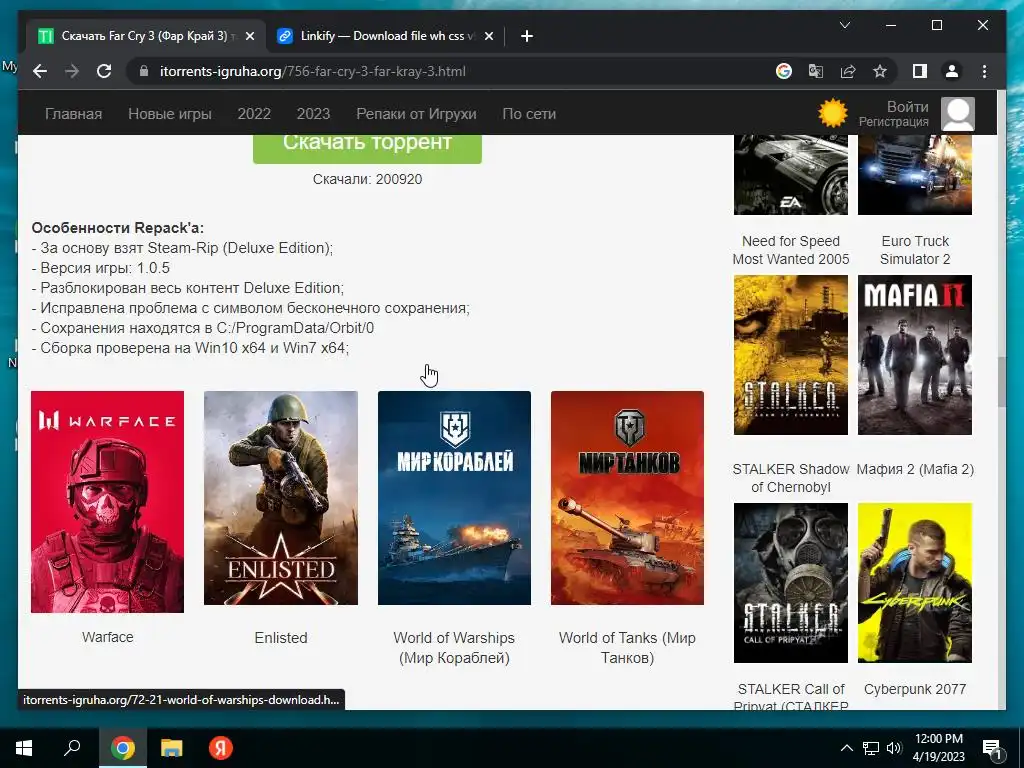Click Need for Speed Most Wanted 2005 link

point(791,250)
